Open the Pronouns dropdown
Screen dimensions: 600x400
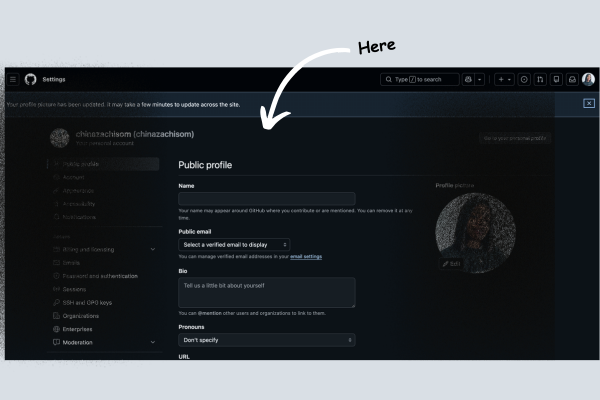[x=267, y=340]
